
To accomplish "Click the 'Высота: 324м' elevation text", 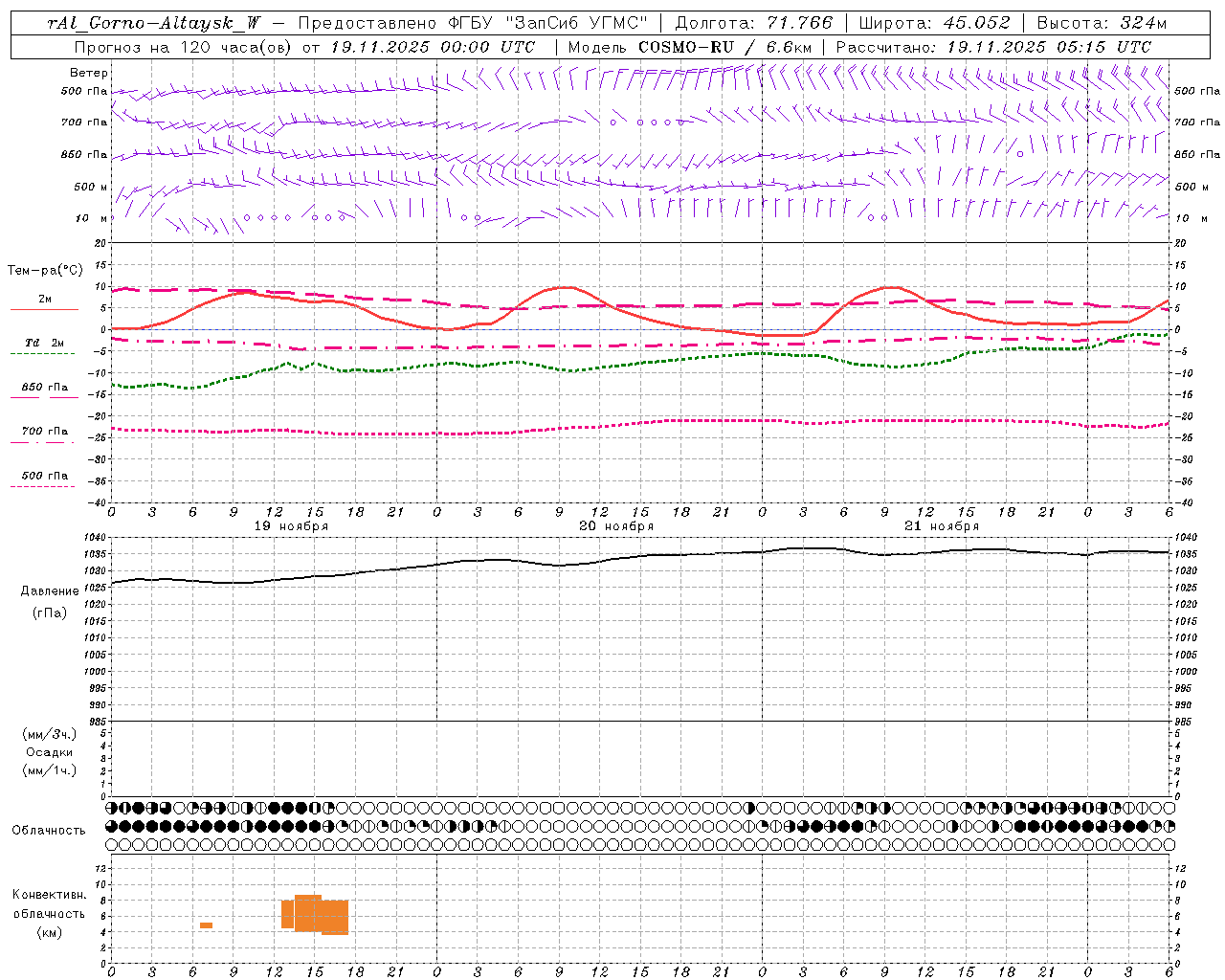I will [1102, 23].
